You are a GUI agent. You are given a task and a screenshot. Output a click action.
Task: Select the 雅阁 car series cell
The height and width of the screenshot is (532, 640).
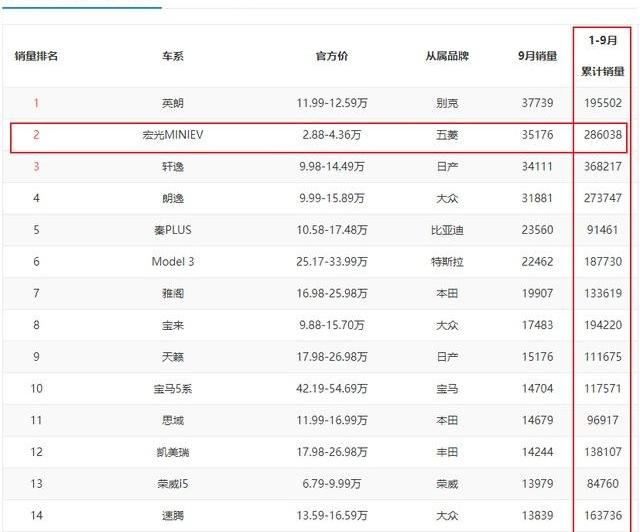pyautogui.click(x=173, y=294)
